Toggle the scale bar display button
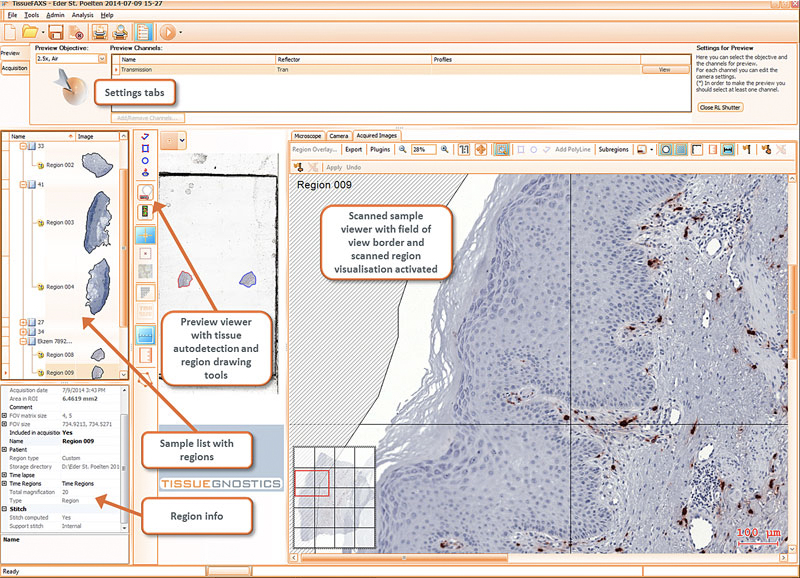 tap(729, 149)
